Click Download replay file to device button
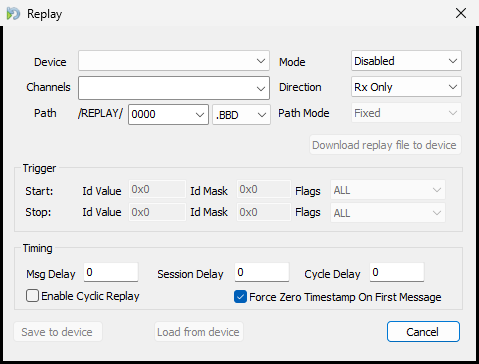 (385, 145)
